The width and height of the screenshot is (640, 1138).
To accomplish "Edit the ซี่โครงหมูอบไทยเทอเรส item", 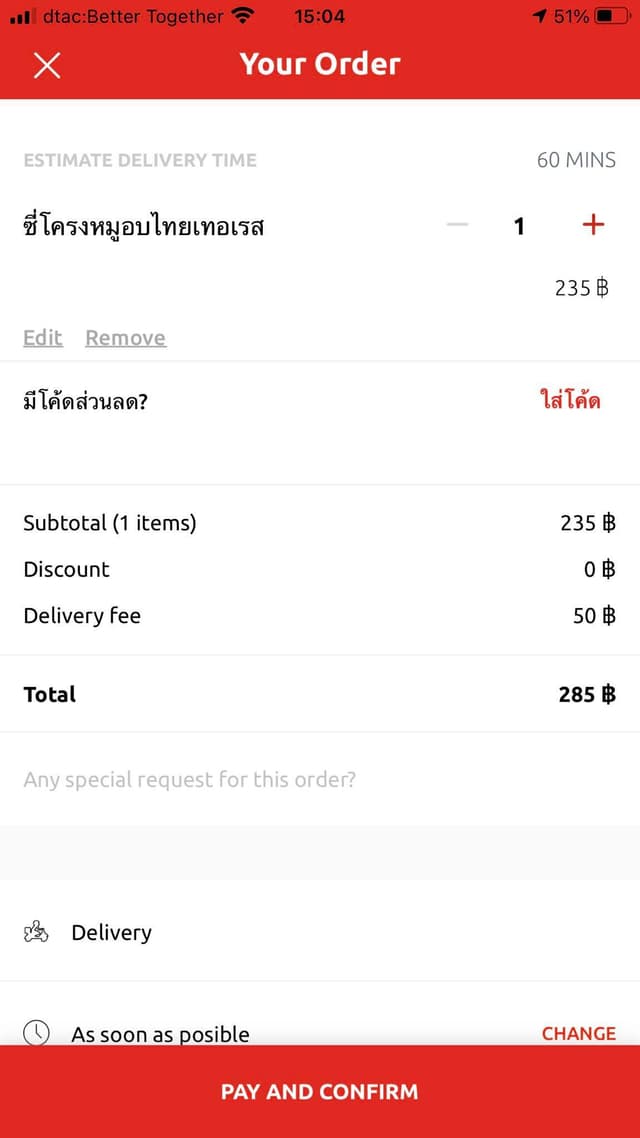I will (x=42, y=338).
